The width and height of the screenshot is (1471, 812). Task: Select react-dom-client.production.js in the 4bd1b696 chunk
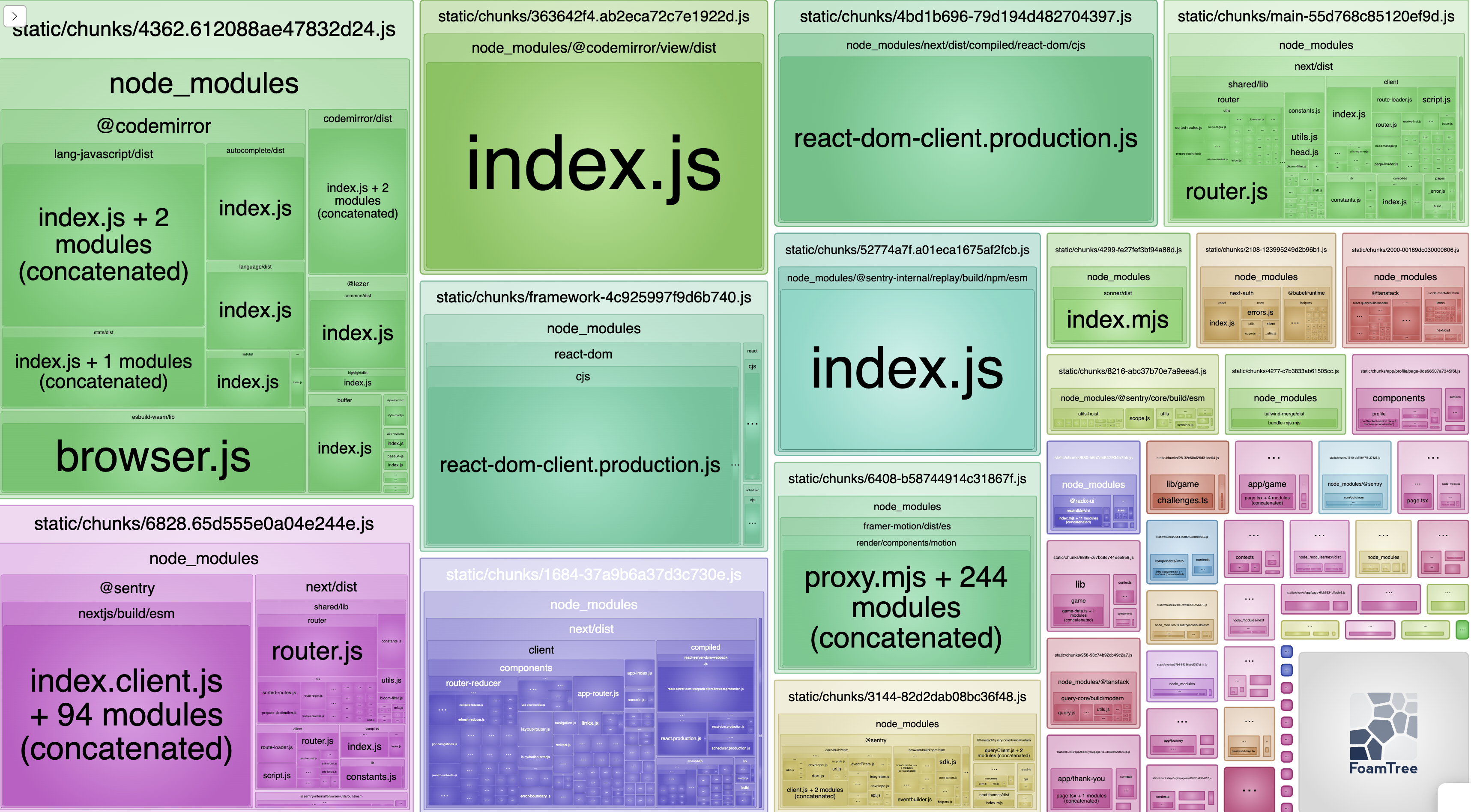[966, 138]
